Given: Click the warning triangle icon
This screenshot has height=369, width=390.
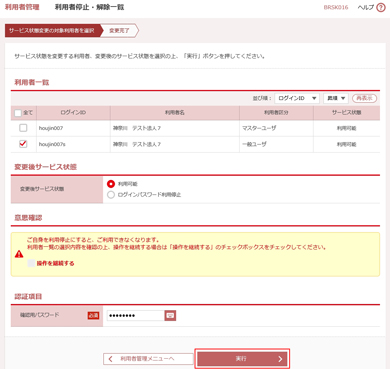Looking at the screenshot, I should [19, 254].
